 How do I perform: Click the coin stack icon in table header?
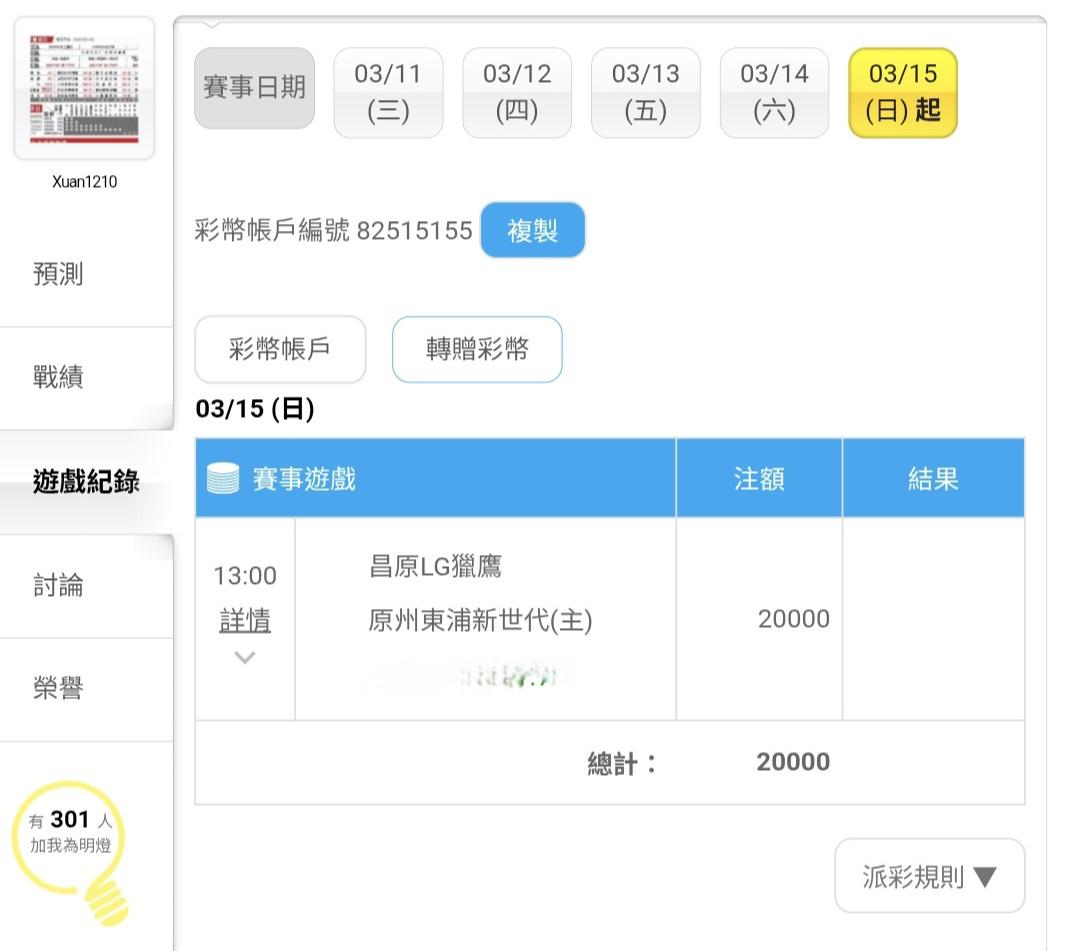[223, 479]
